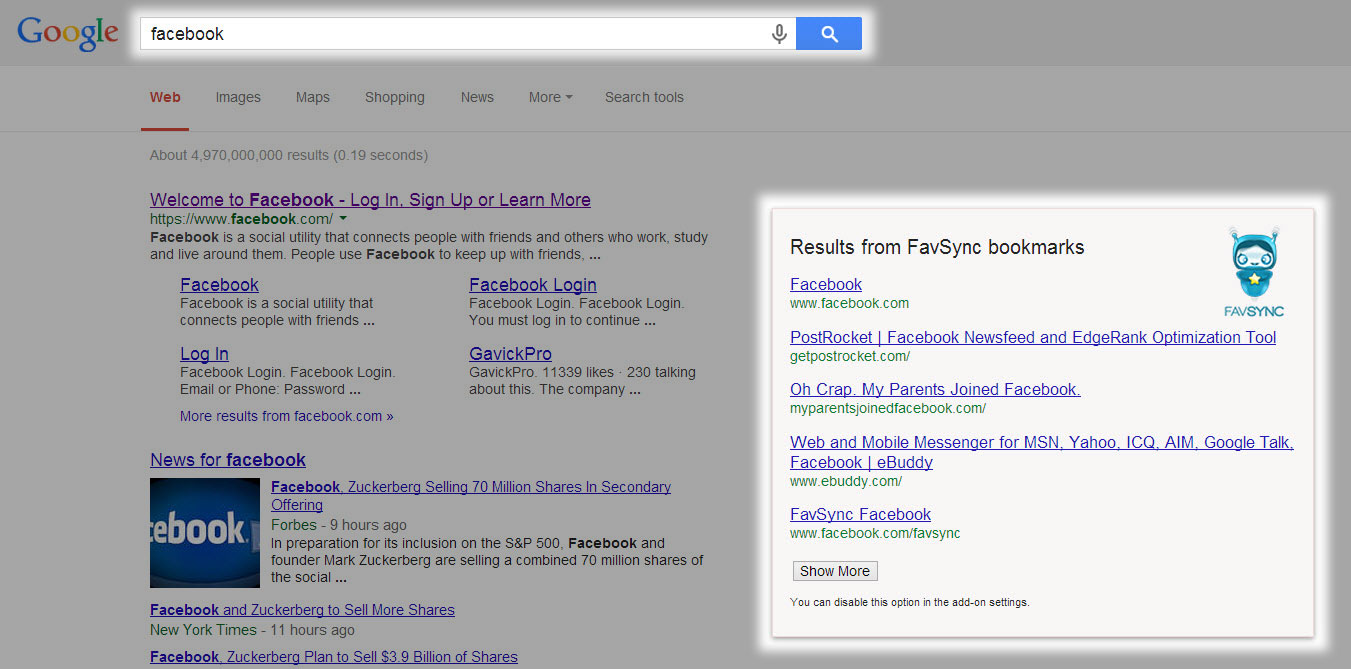Screen dimensions: 1351x669
Task: Open Search tools options
Action: [644, 97]
